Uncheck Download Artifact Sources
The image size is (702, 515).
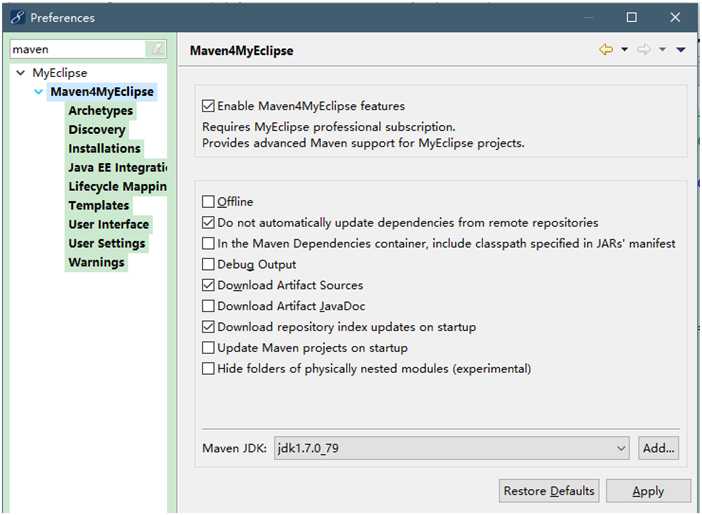click(x=208, y=285)
